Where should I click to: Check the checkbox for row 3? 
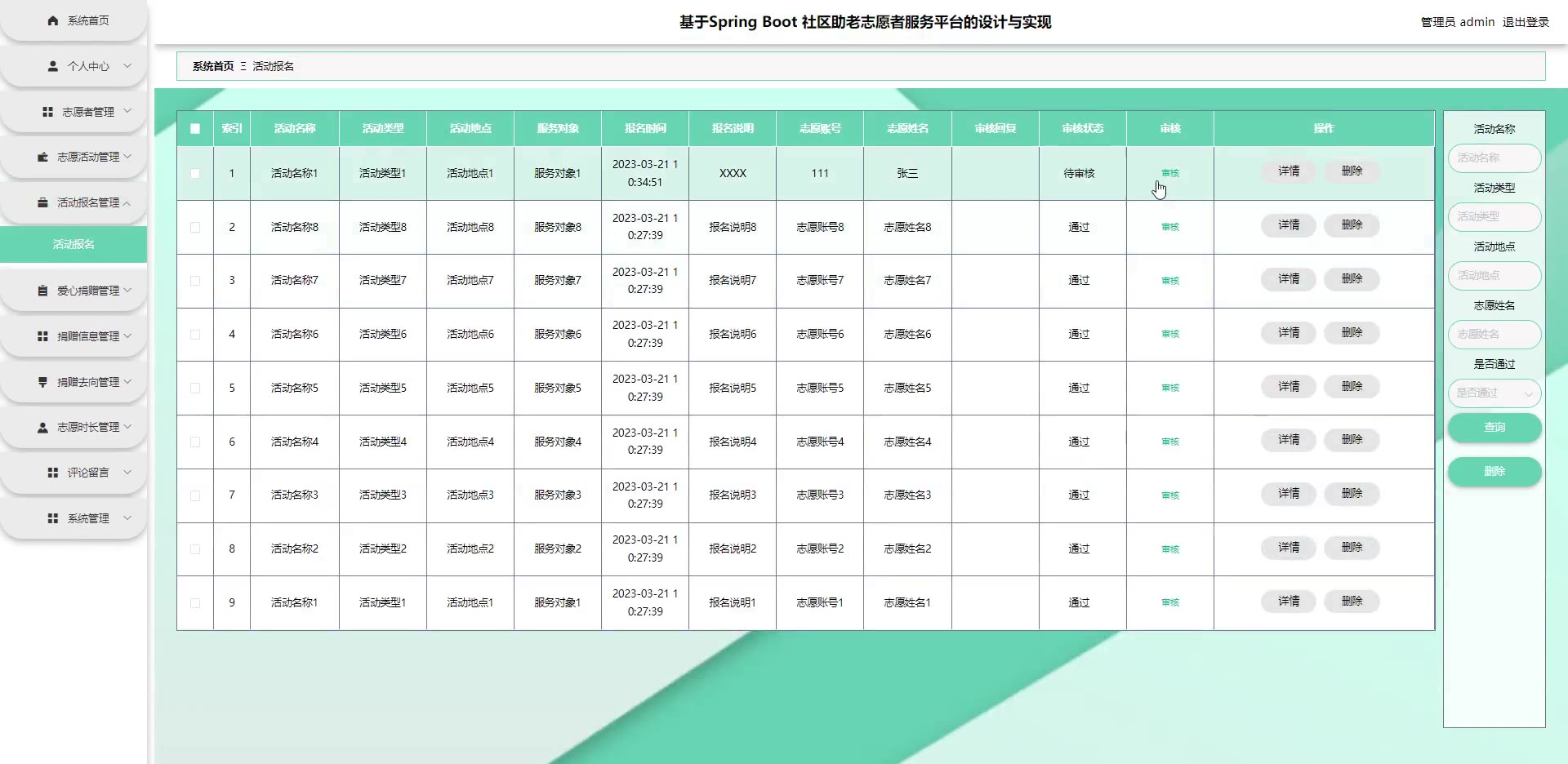(195, 281)
